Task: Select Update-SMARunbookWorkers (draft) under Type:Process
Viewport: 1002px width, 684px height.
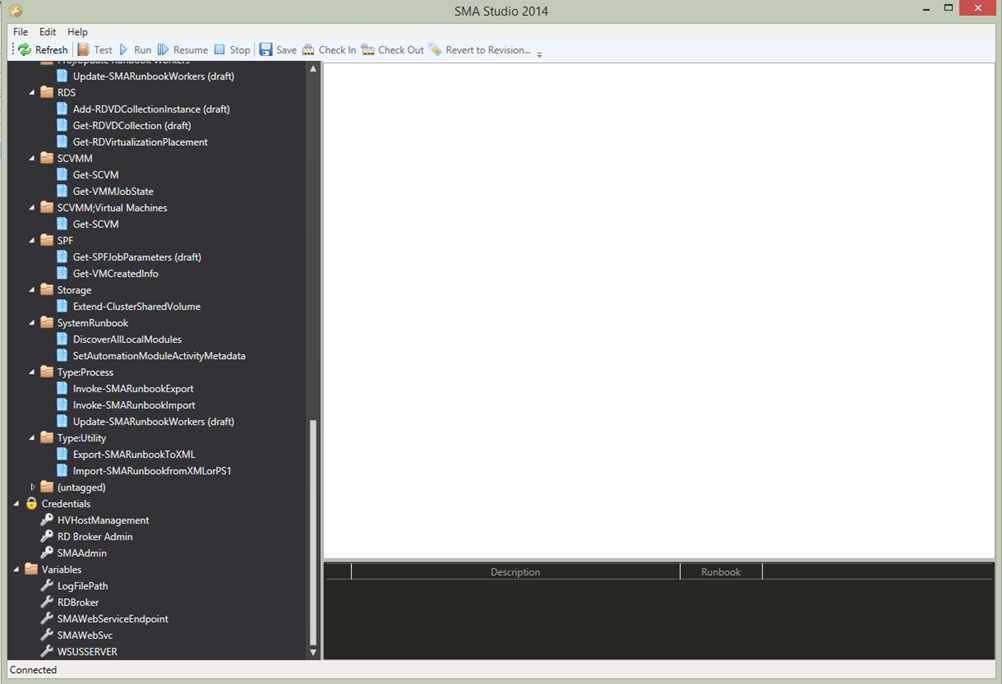Action: (153, 421)
